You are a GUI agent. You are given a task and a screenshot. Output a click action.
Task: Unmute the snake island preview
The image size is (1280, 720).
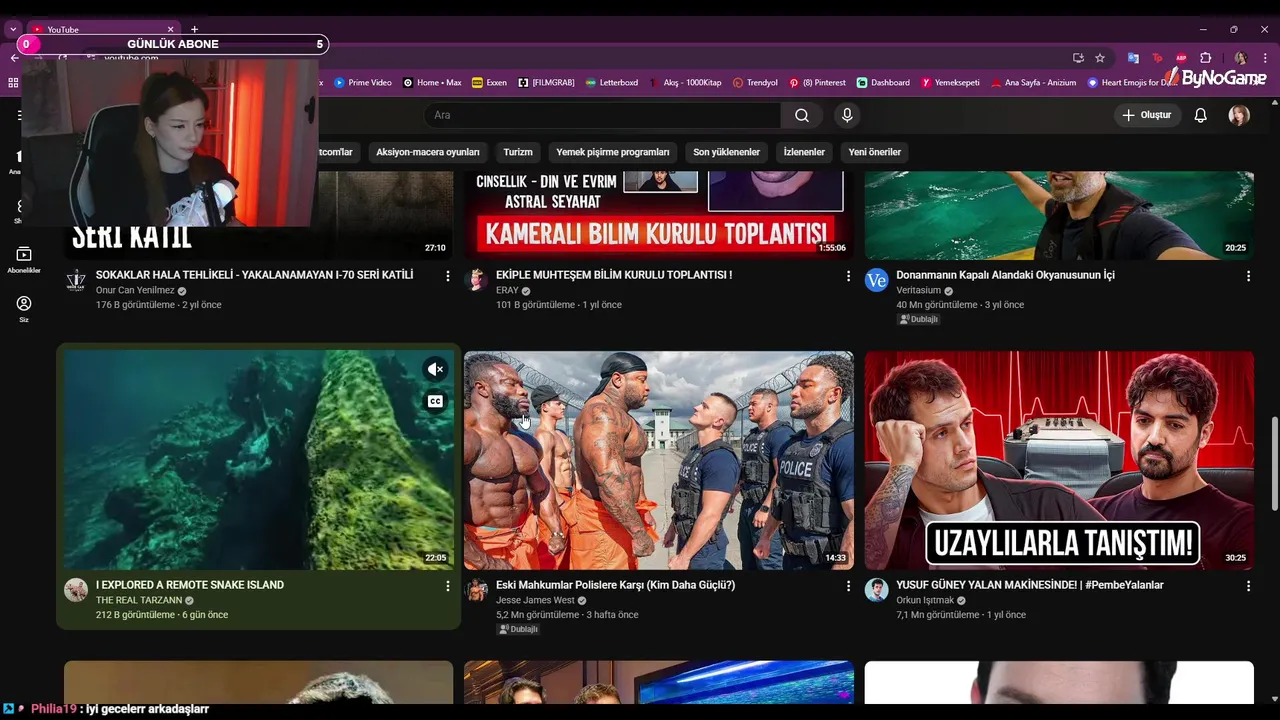pyautogui.click(x=435, y=369)
